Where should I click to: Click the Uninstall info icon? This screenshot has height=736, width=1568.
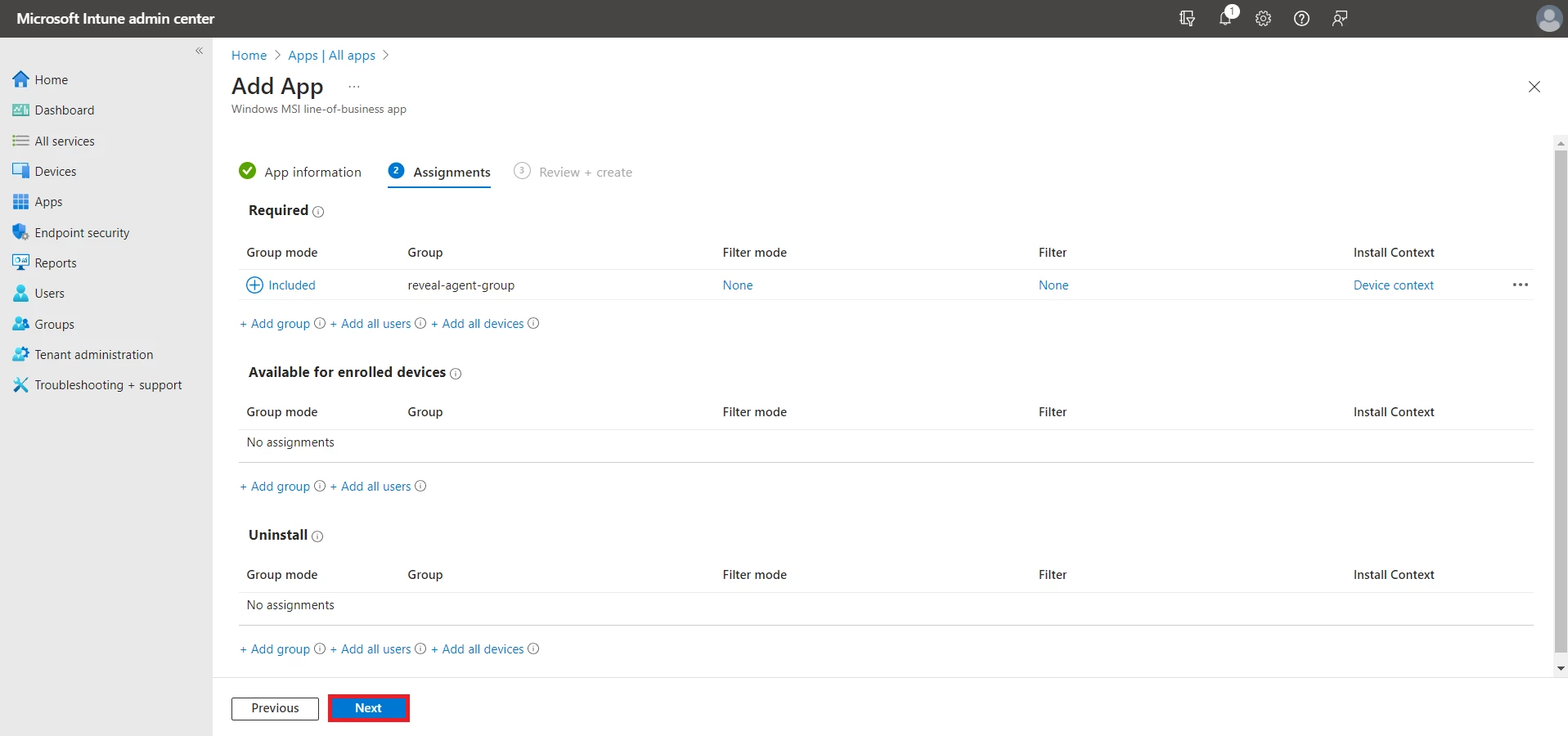tap(317, 536)
